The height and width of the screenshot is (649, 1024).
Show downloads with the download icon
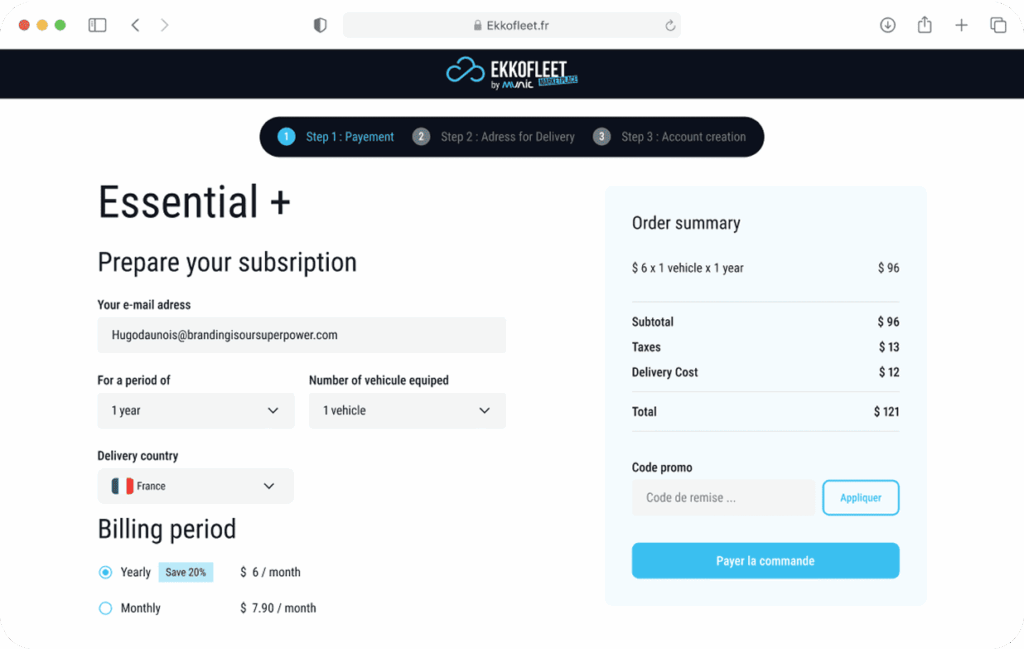click(x=888, y=25)
